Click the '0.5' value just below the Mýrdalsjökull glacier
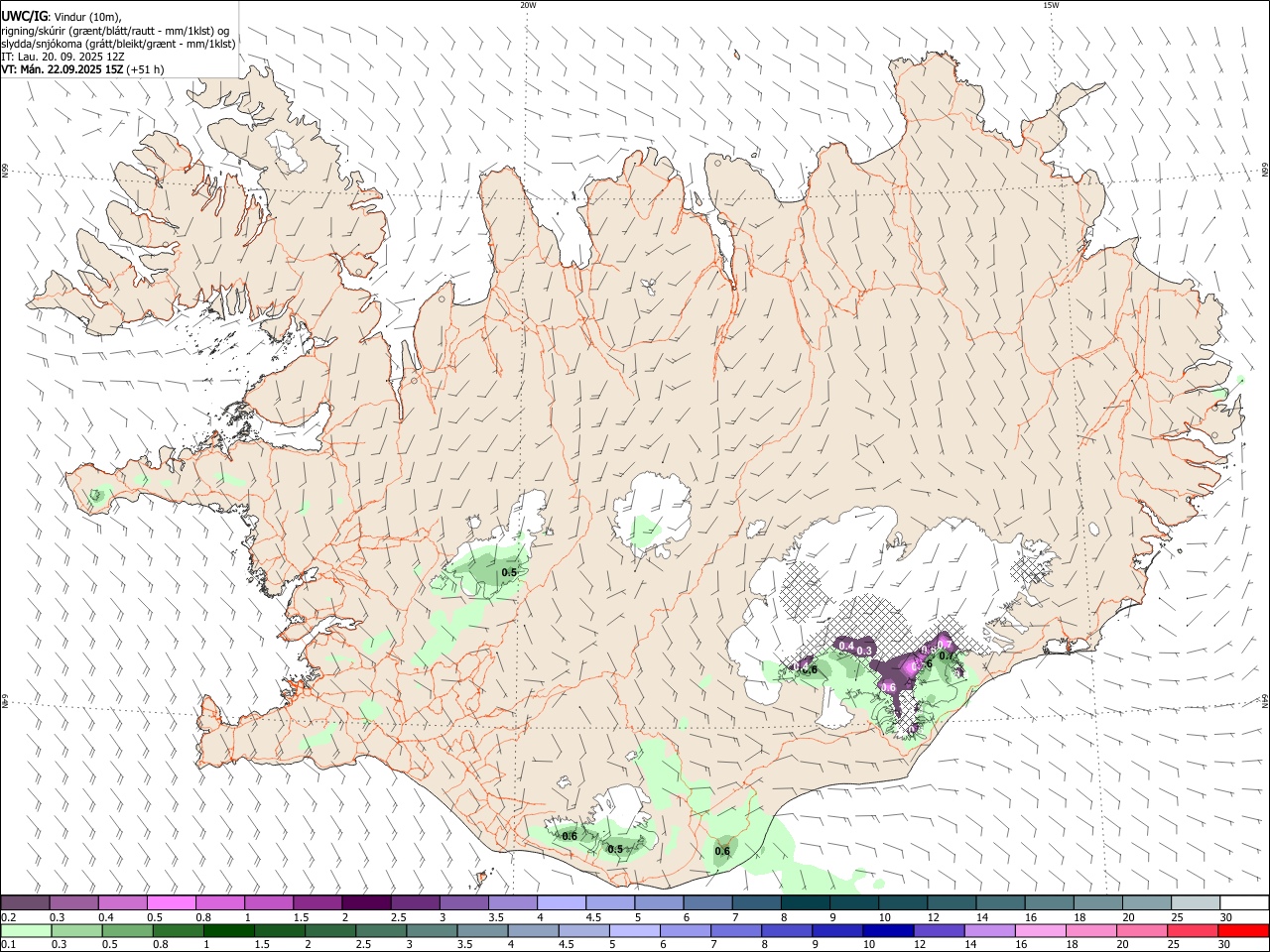The image size is (1270, 952). (615, 849)
